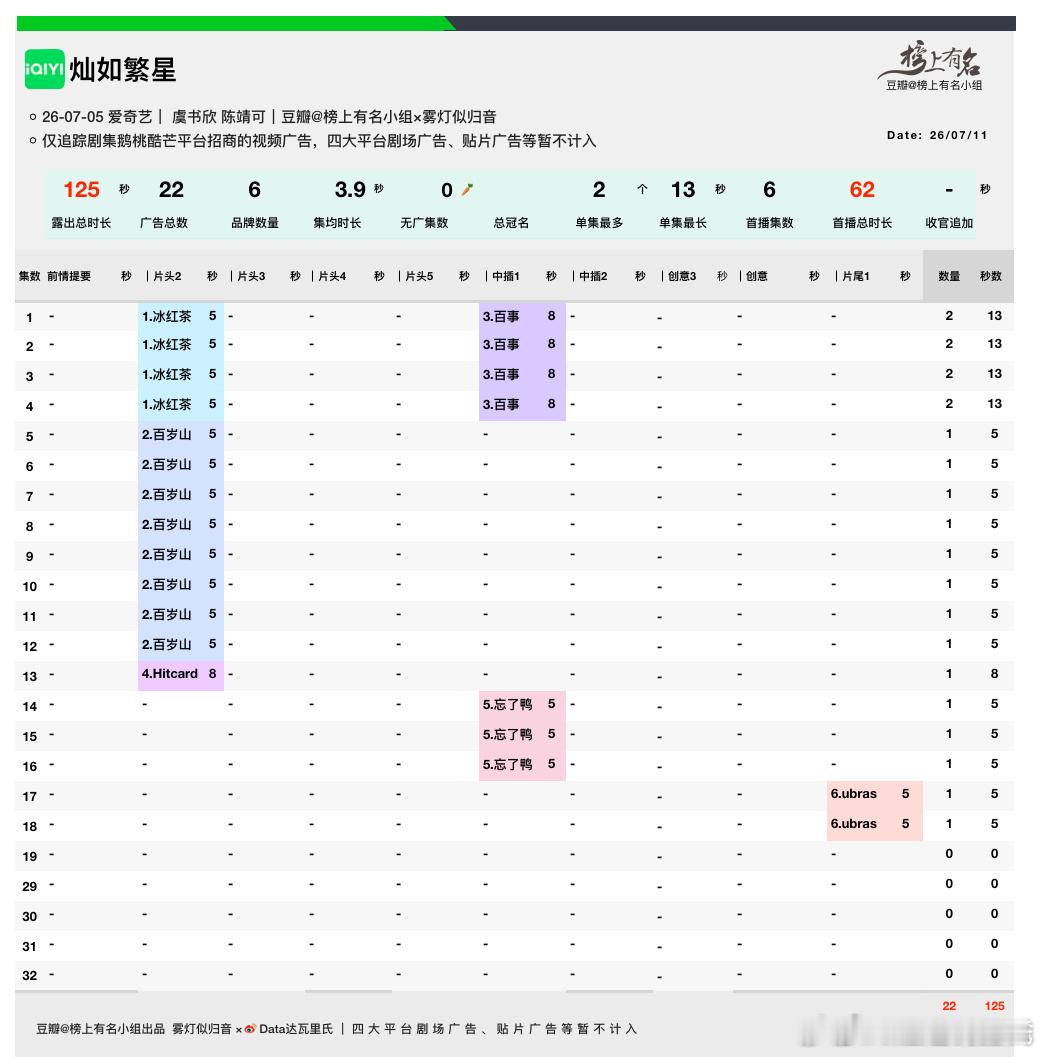Click the 首播总时长 label
Viewport: 1044px width, 1057px height.
coord(862,222)
